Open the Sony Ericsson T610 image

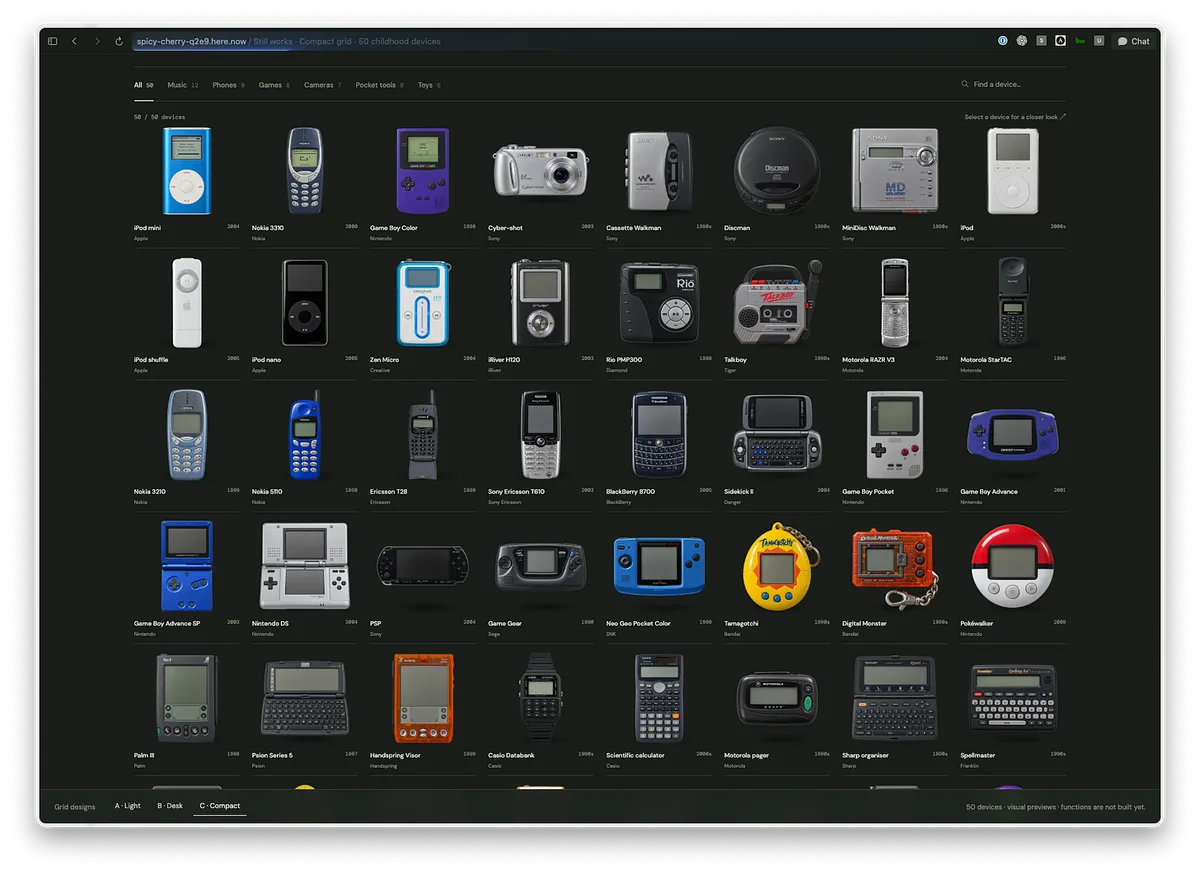pyautogui.click(x=541, y=435)
